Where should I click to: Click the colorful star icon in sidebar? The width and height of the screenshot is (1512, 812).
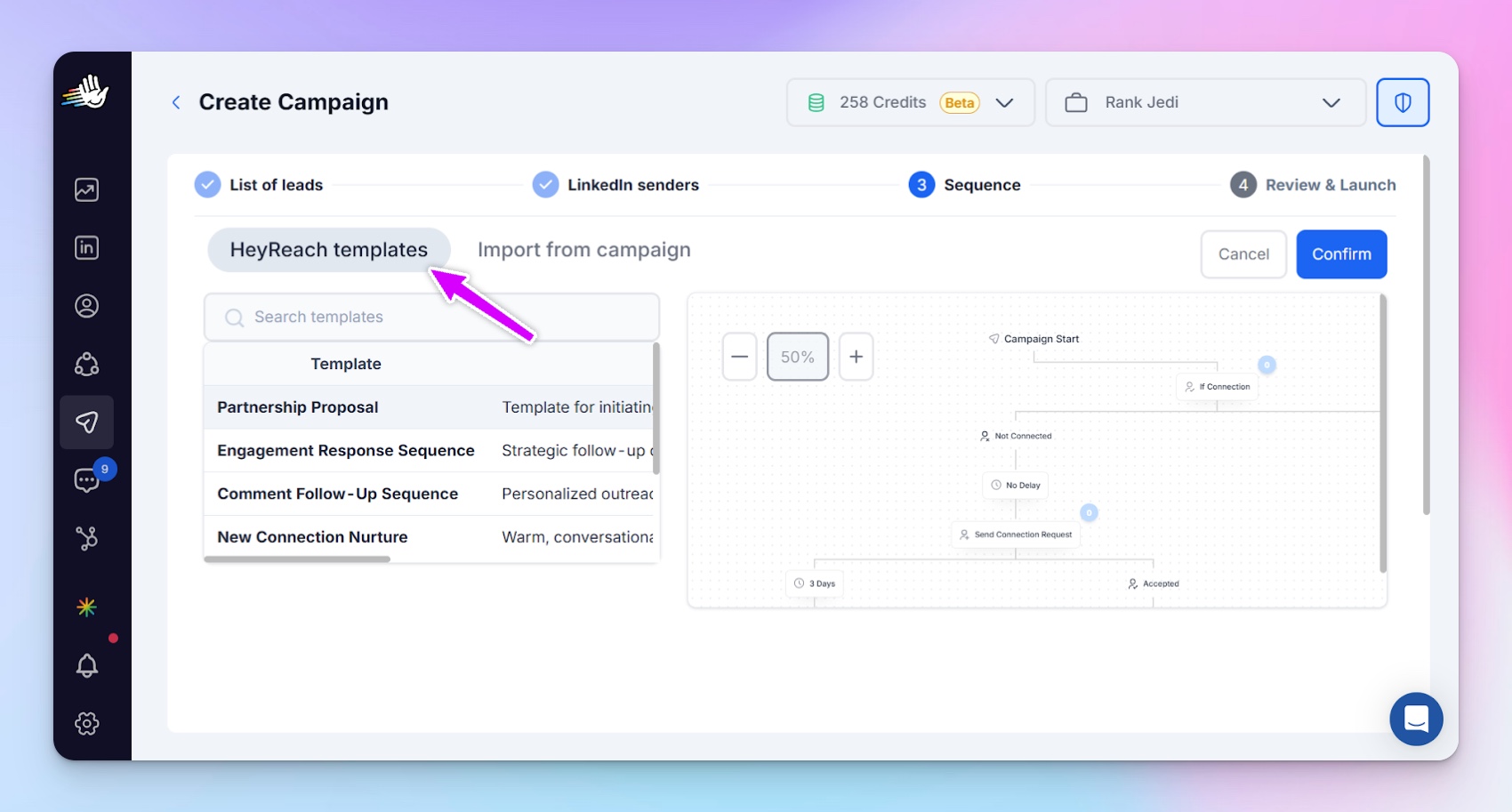tap(86, 607)
